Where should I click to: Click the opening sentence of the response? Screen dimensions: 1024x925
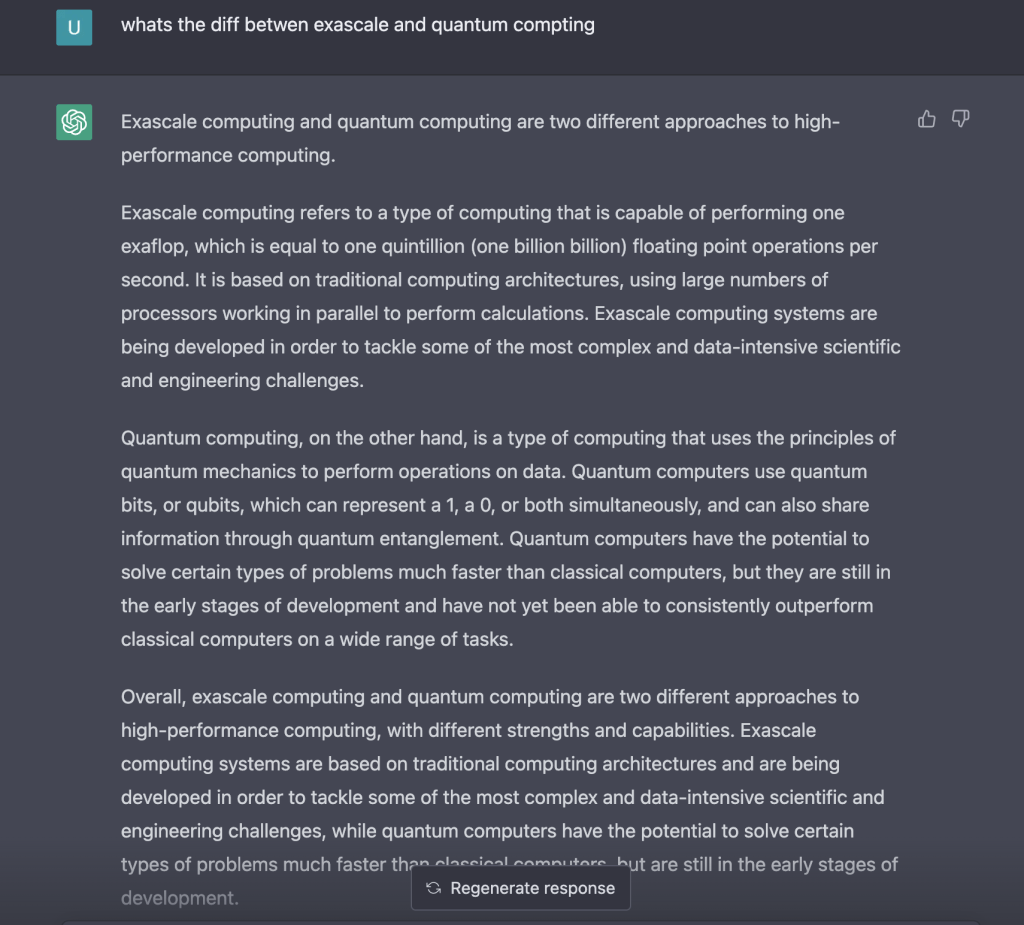480,139
